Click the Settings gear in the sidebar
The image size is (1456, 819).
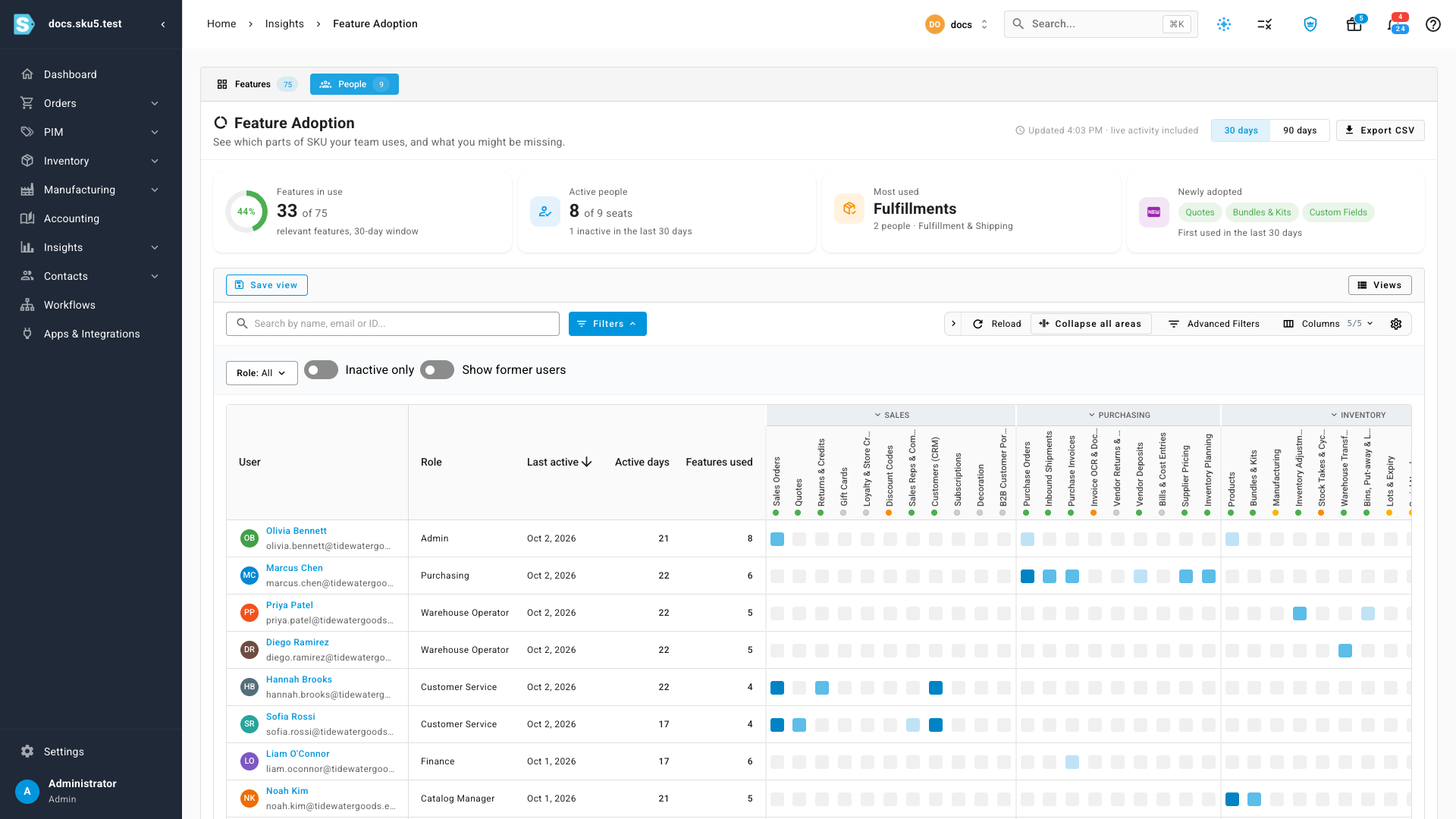pyautogui.click(x=27, y=752)
